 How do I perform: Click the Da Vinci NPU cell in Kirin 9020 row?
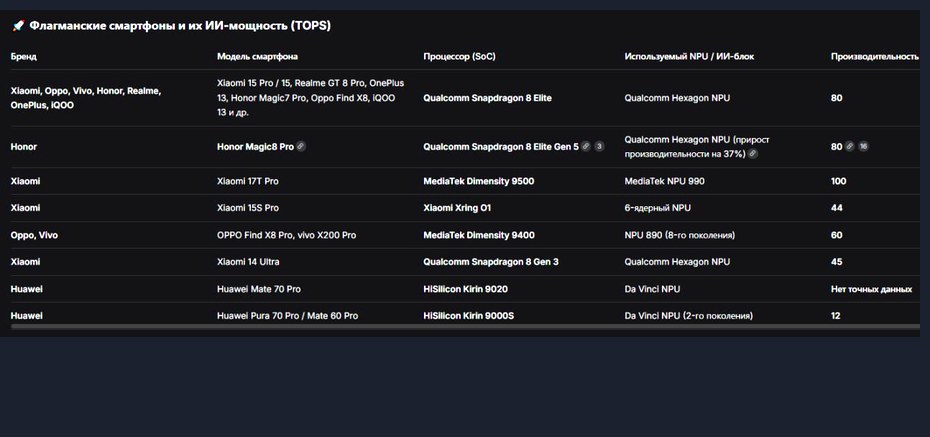652,289
